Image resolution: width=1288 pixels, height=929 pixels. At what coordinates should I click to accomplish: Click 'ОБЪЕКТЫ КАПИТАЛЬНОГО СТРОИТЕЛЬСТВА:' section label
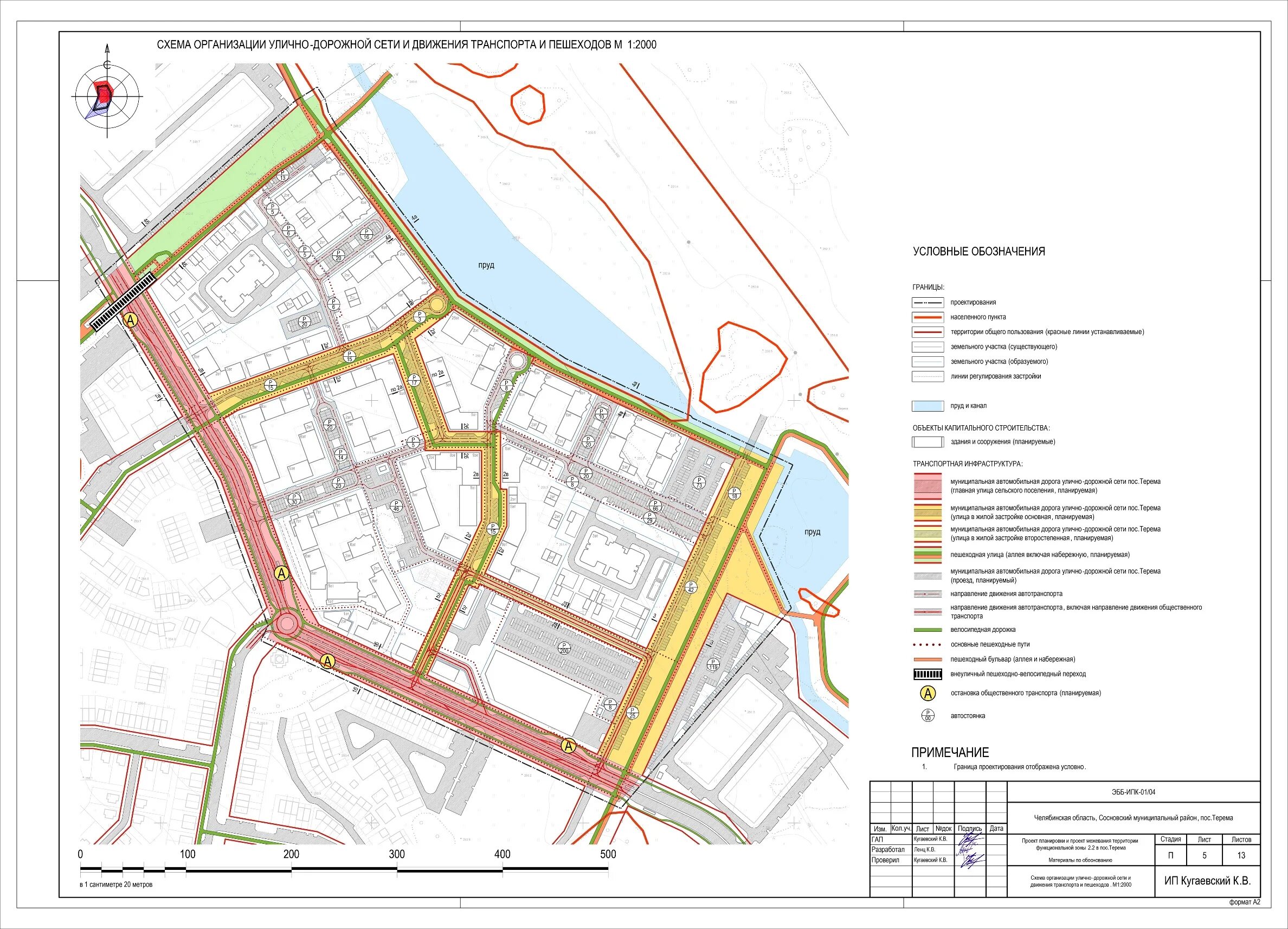pyautogui.click(x=981, y=428)
